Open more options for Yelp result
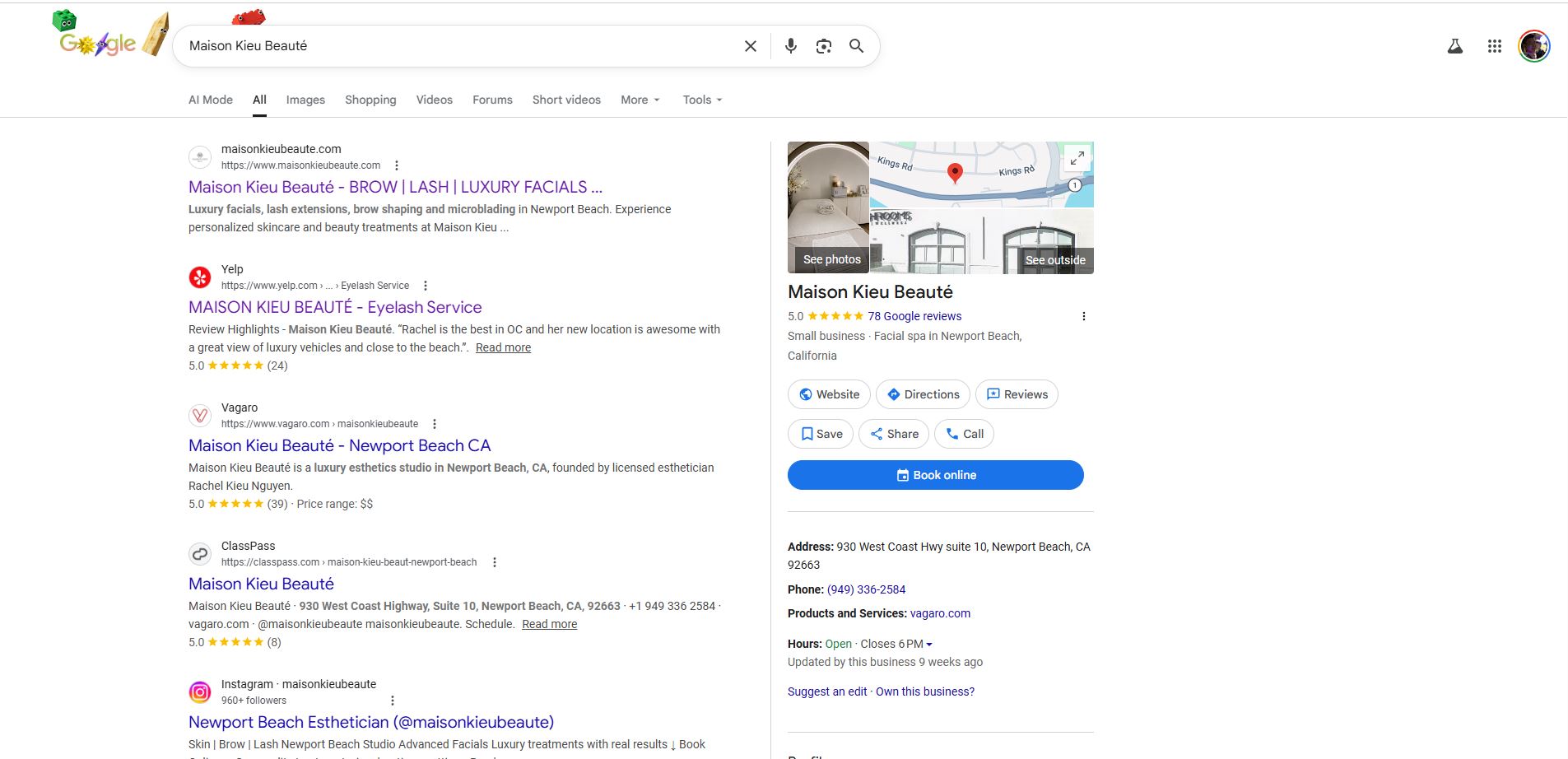1568x759 pixels. pos(426,286)
